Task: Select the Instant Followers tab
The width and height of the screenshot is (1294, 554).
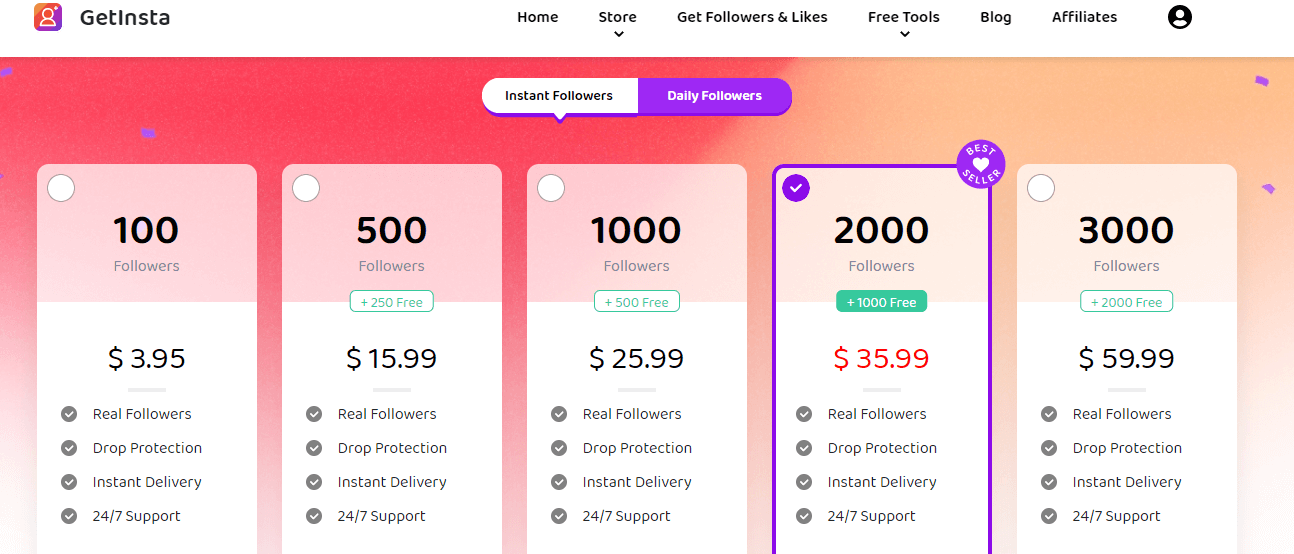Action: 559,96
